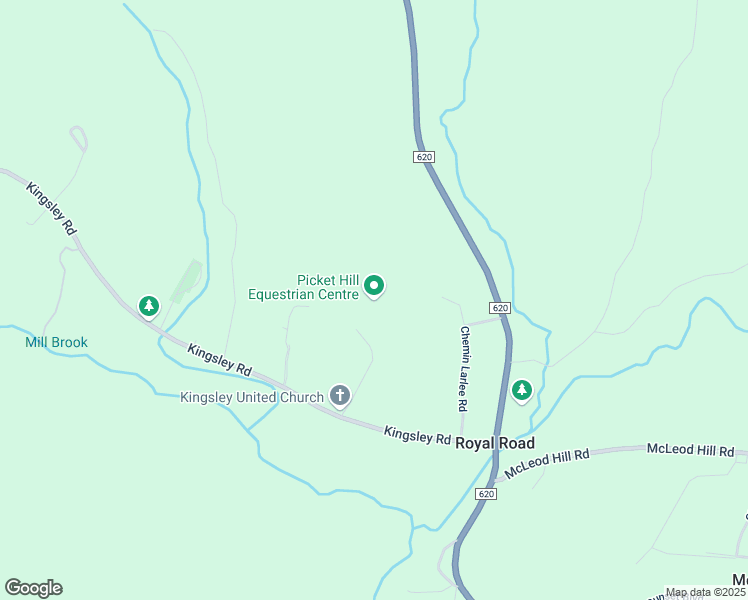Click the rightmost McLeod Hill Rd label
Image resolution: width=748 pixels, height=600 pixels.
pyautogui.click(x=690, y=450)
